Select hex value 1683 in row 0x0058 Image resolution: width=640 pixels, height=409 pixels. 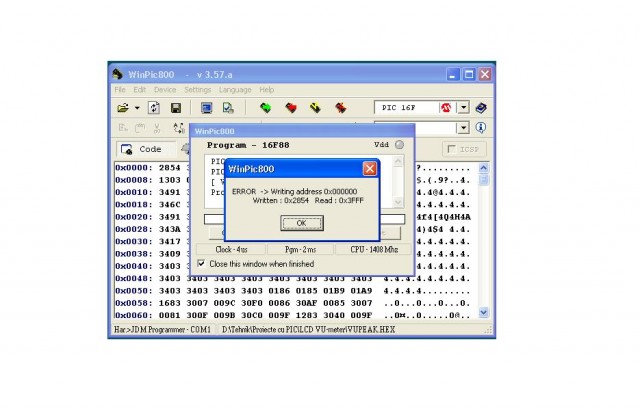click(170, 303)
